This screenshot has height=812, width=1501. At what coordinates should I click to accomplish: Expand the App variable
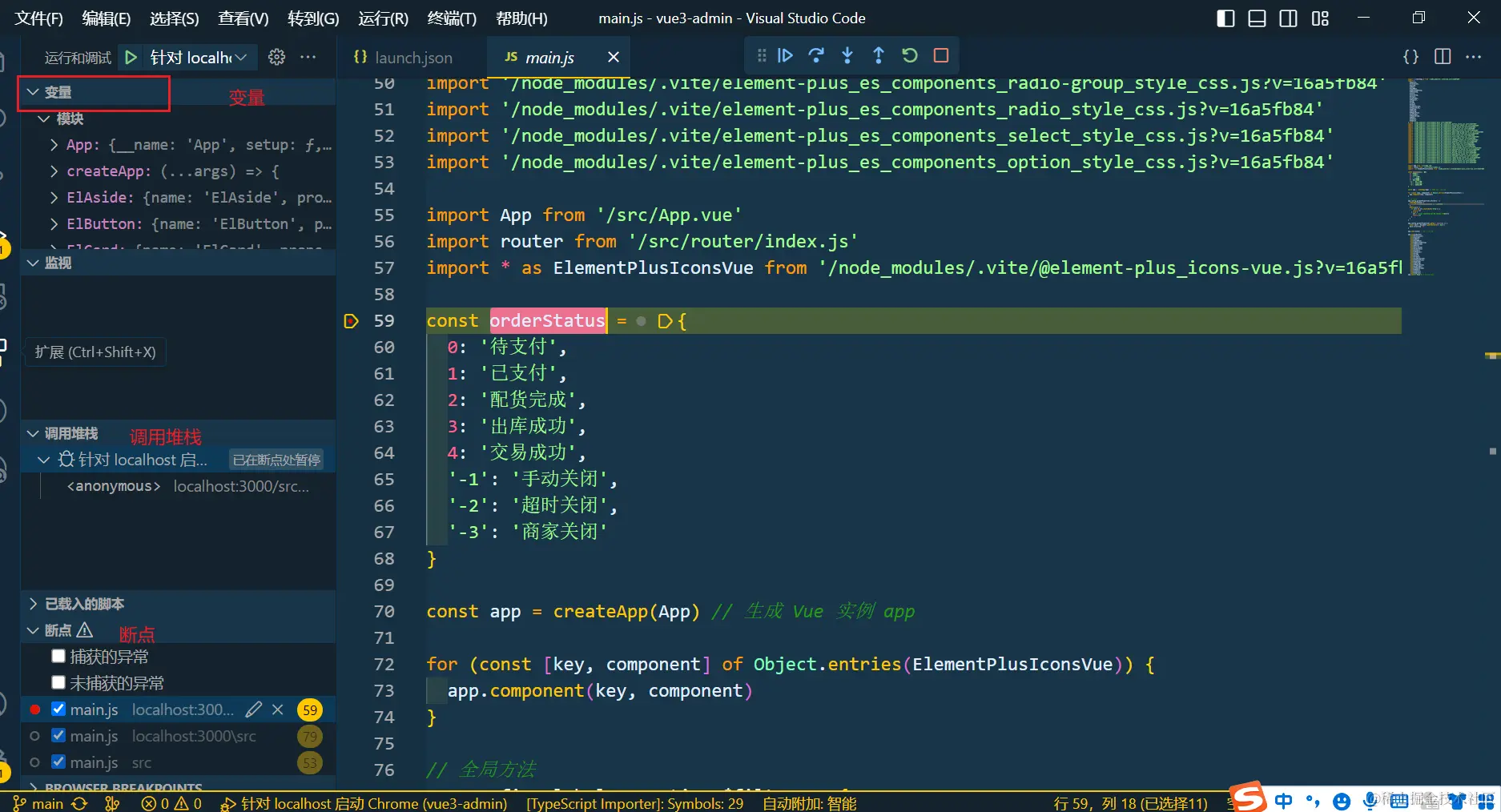(54, 145)
